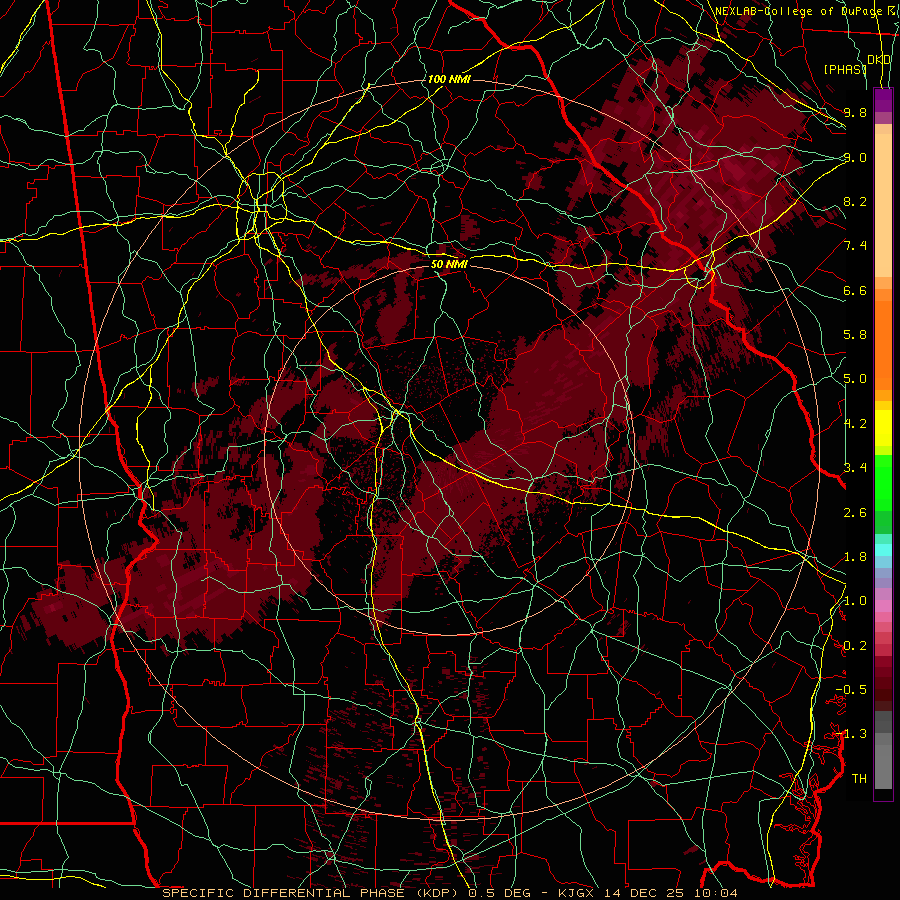Click the large peach band of color bar

[883, 205]
